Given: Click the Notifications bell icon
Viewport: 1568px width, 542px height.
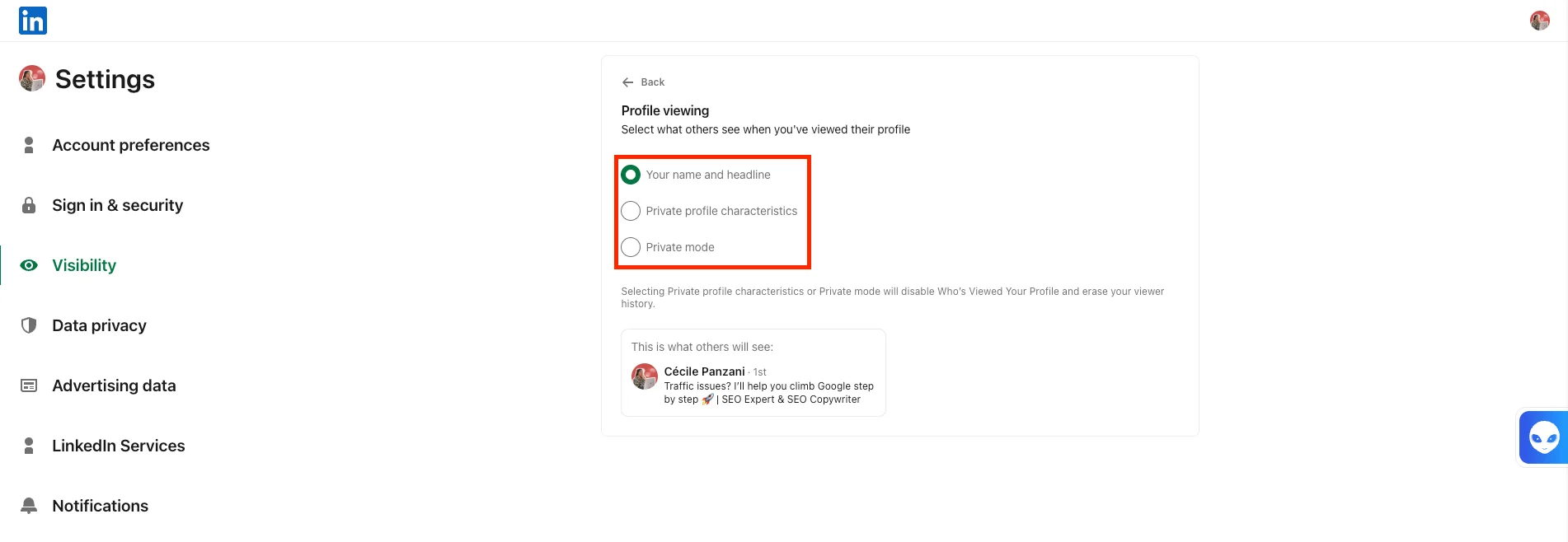Looking at the screenshot, I should click(29, 506).
